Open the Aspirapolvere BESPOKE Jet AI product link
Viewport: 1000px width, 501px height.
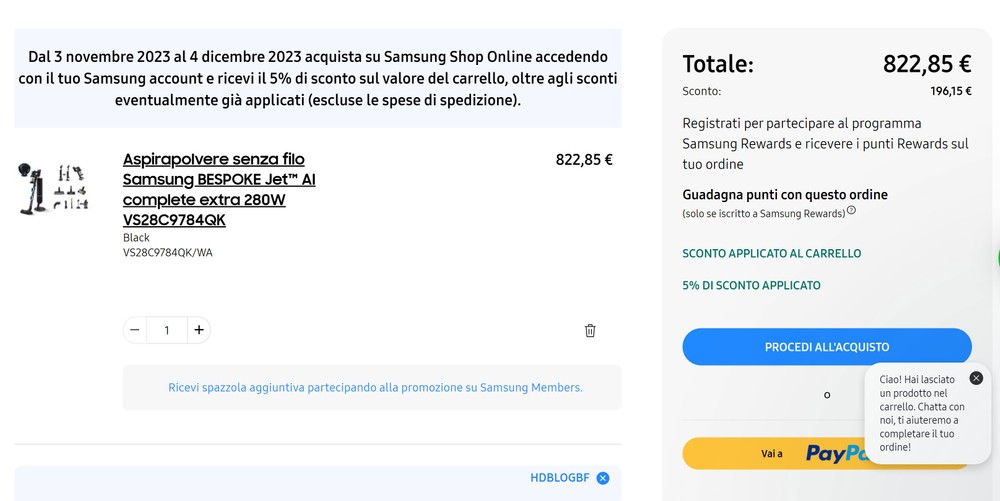click(219, 189)
